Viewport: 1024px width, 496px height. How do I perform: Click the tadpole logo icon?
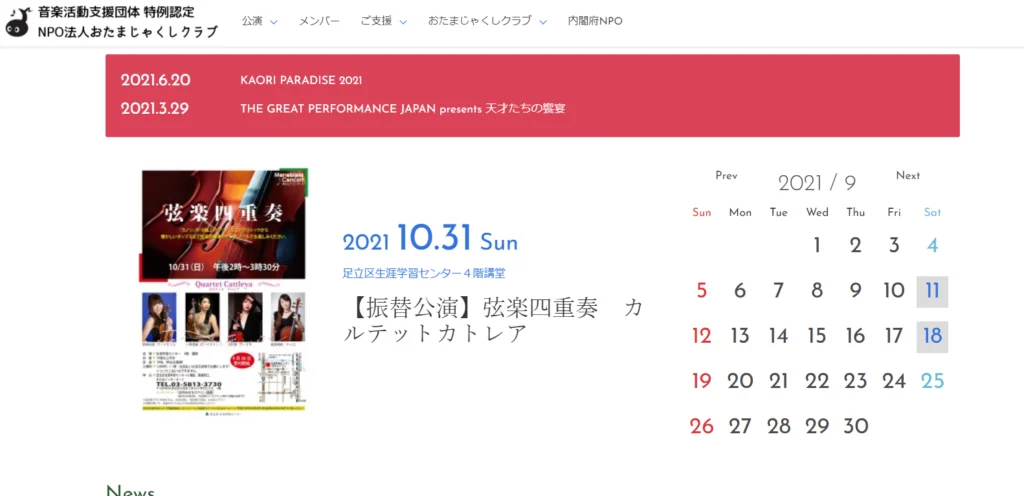18,22
